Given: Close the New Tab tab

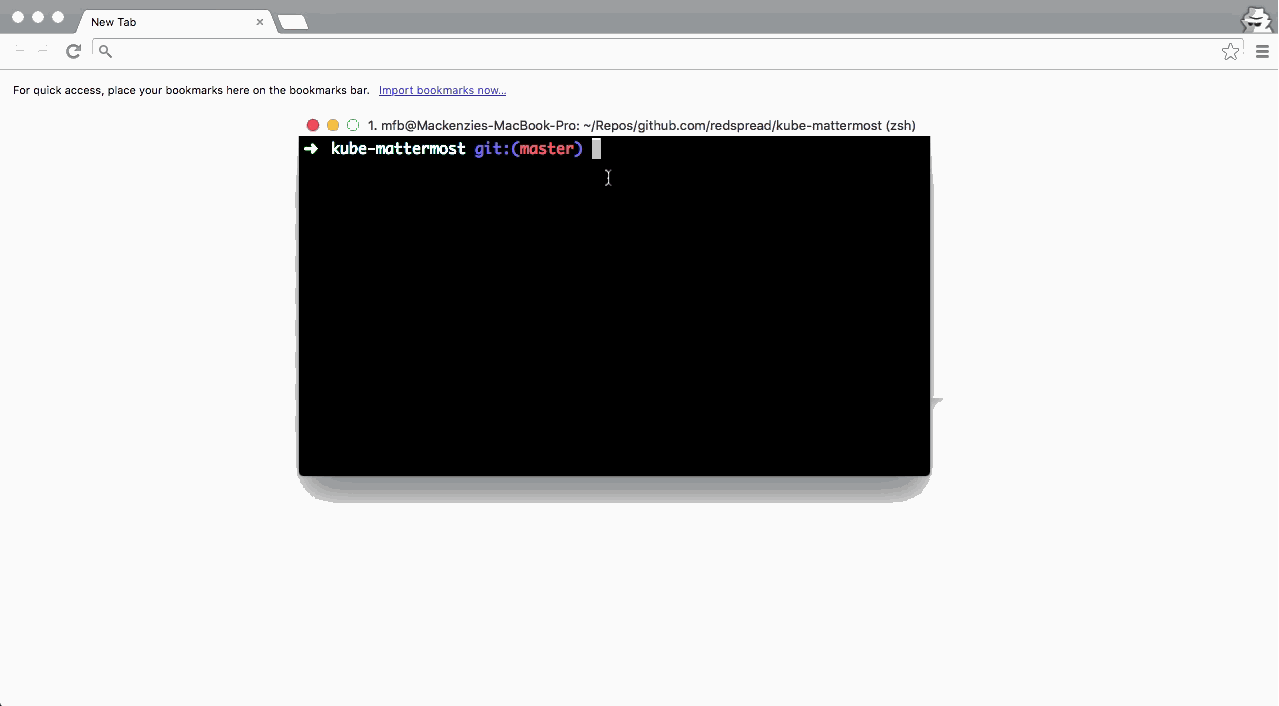Looking at the screenshot, I should pyautogui.click(x=260, y=22).
